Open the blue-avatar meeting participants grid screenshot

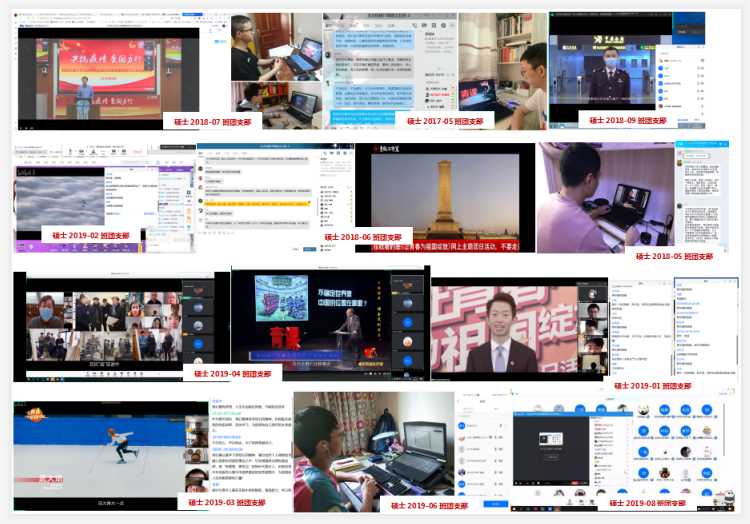point(620,452)
